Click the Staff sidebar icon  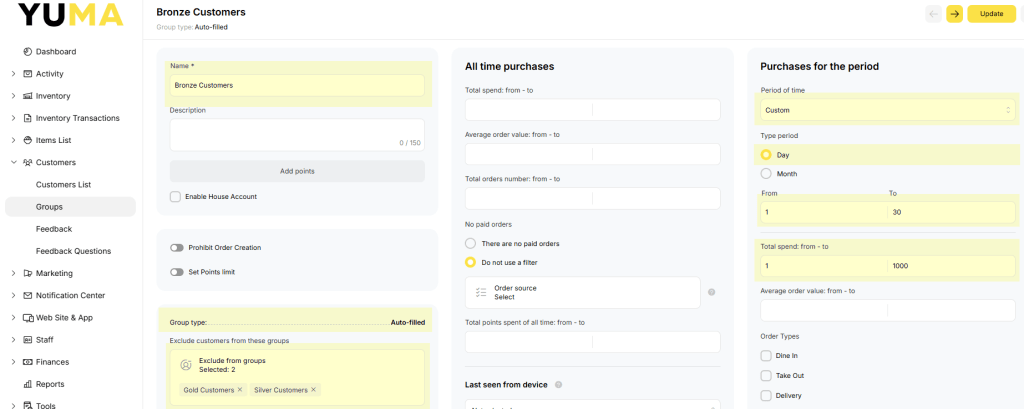pyautogui.click(x=27, y=340)
